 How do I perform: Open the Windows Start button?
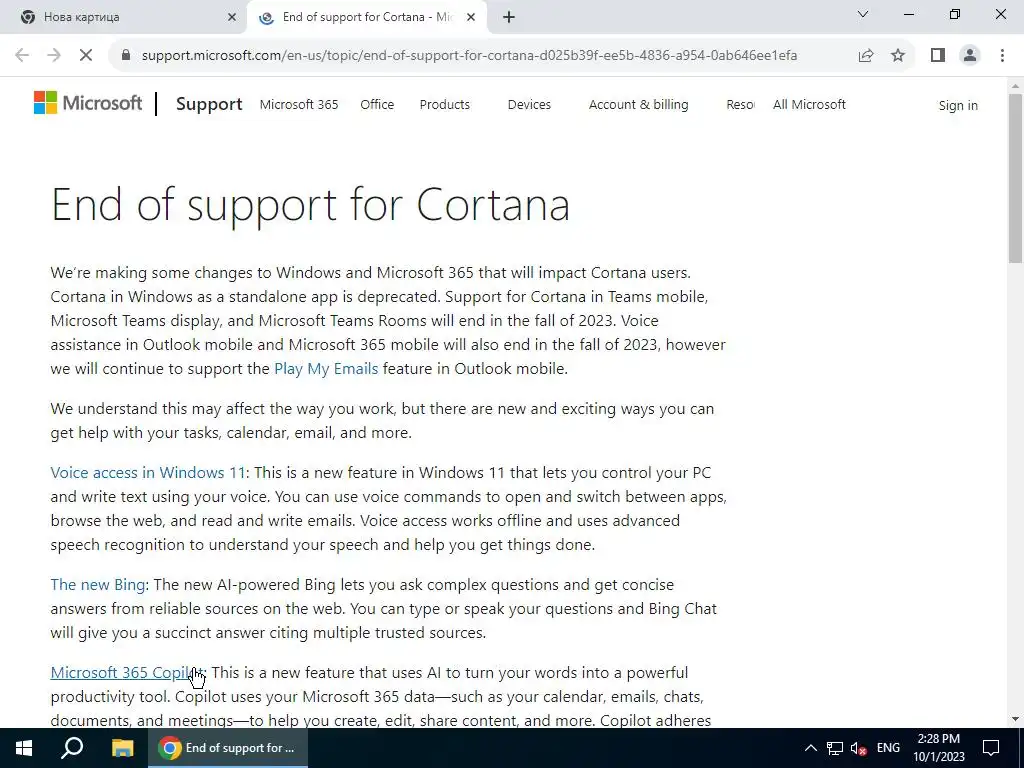tap(24, 748)
